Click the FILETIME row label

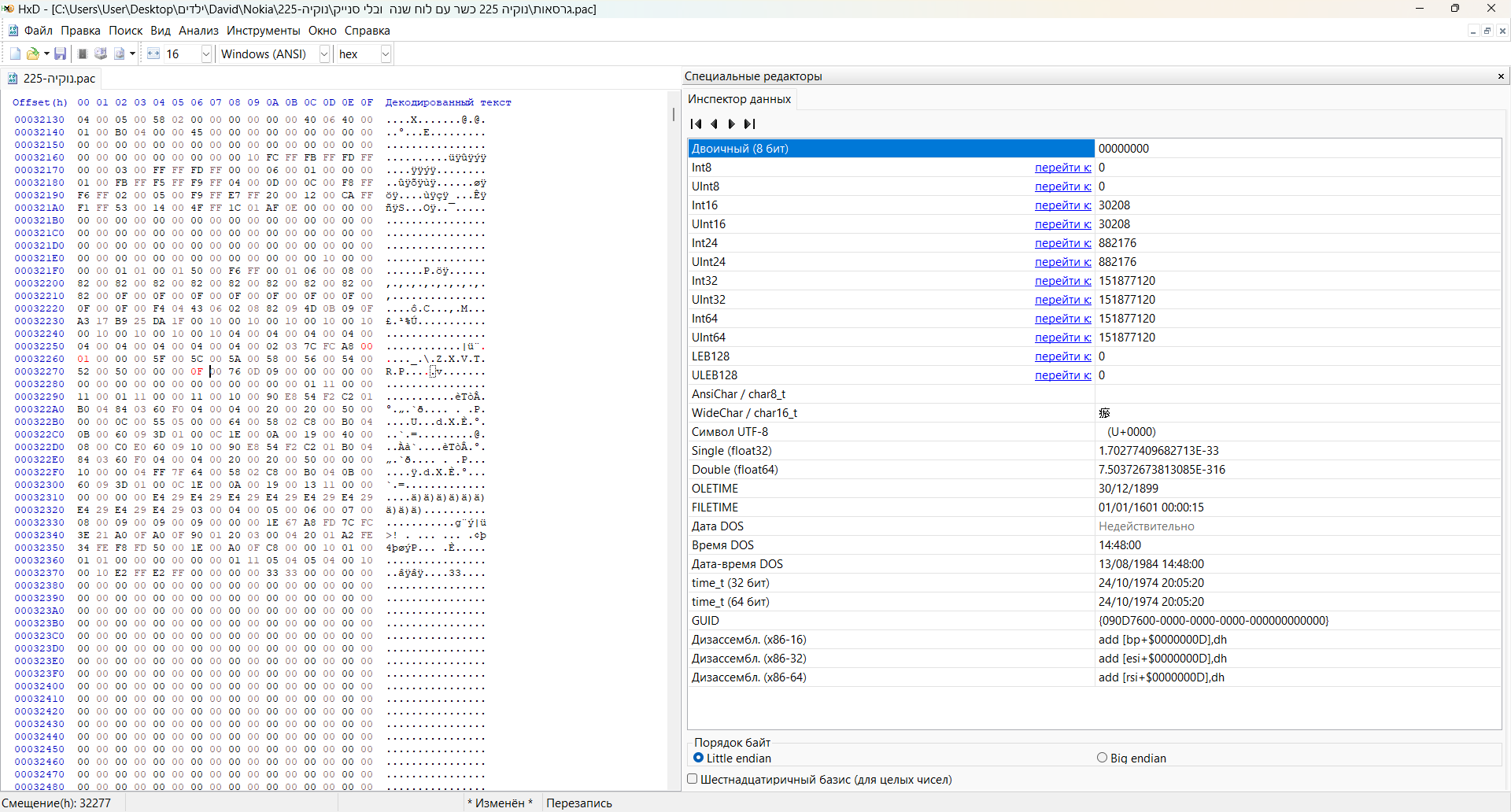click(x=715, y=507)
